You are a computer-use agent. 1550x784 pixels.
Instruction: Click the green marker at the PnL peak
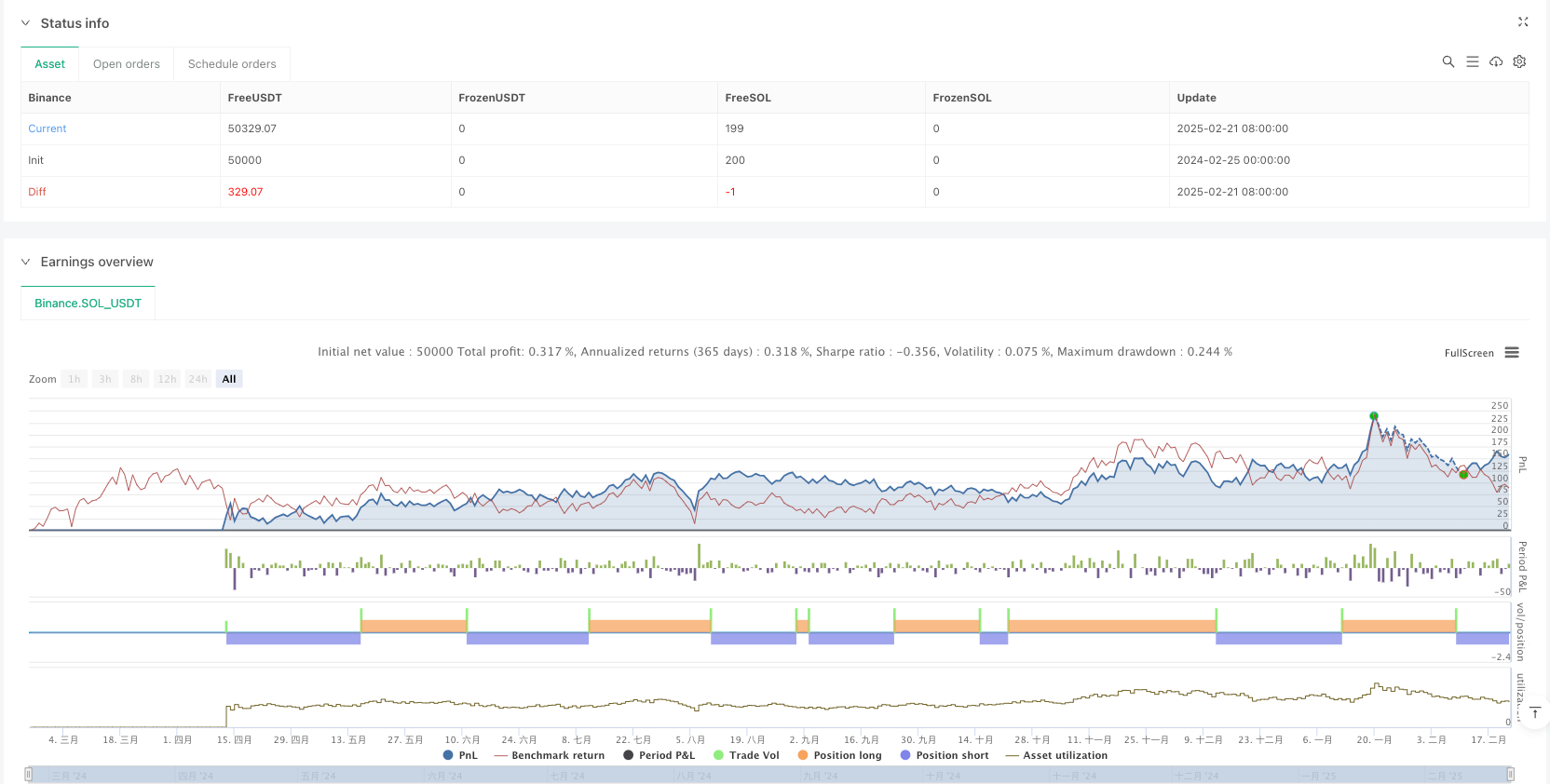[x=1374, y=416]
